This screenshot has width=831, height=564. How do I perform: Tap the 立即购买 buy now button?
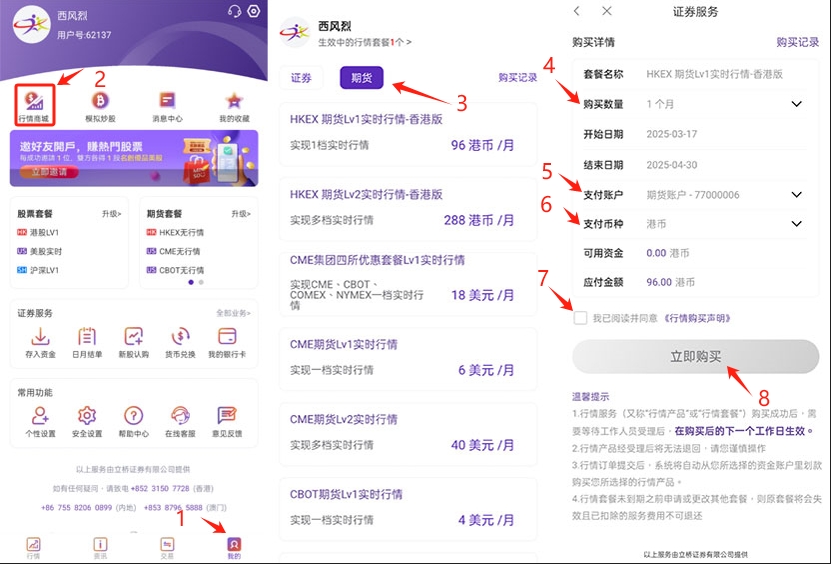click(x=695, y=356)
